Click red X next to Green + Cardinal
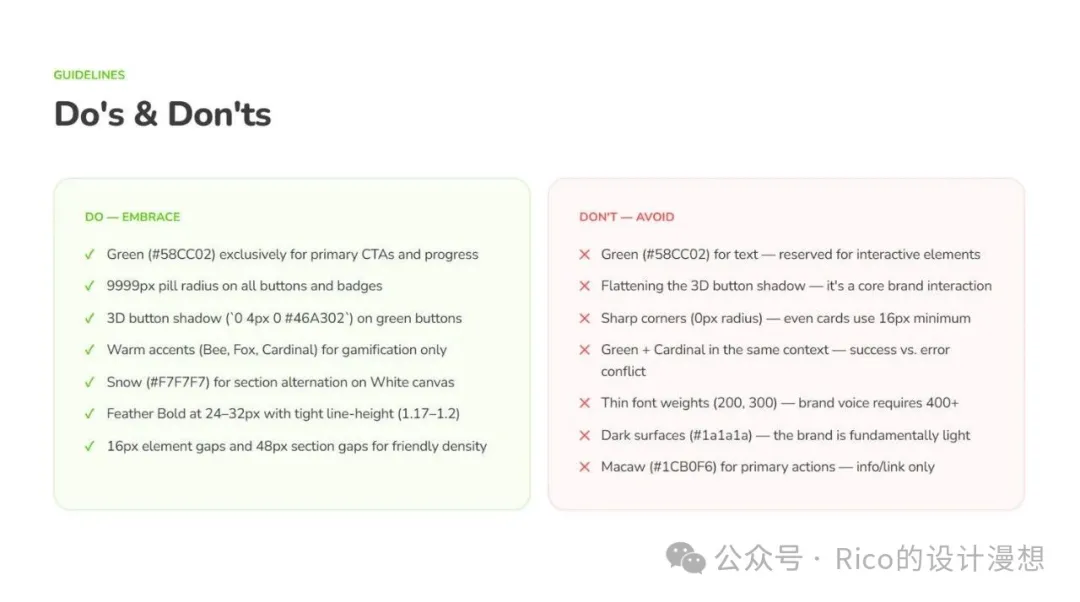The image size is (1080, 602). [x=585, y=350]
